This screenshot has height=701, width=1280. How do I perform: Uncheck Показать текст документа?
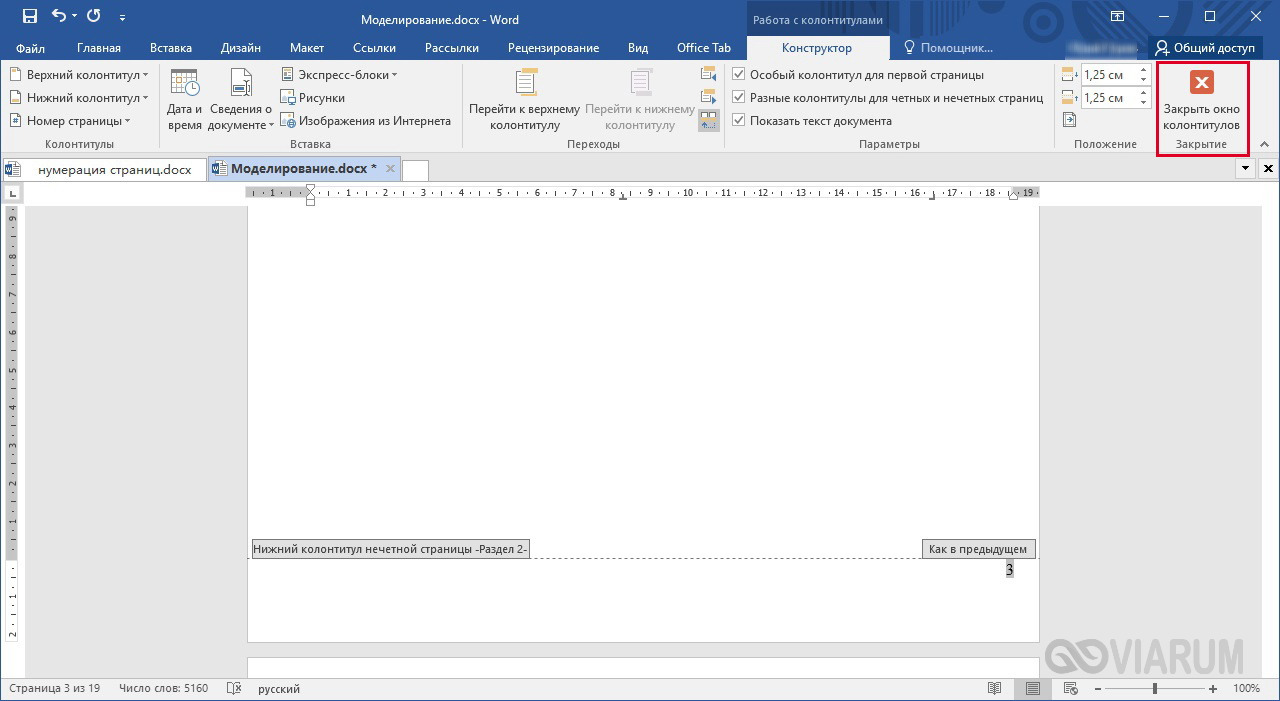(812, 121)
